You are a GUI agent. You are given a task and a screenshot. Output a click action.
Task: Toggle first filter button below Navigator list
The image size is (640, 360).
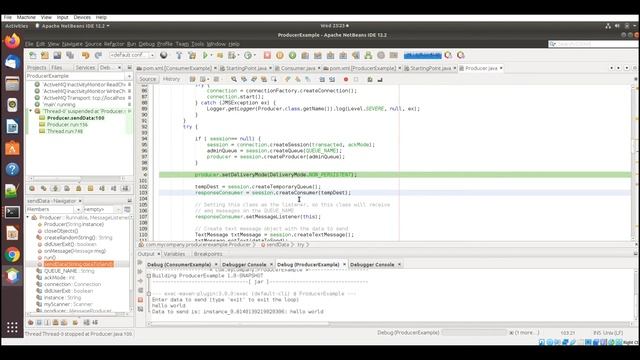pos(30,322)
